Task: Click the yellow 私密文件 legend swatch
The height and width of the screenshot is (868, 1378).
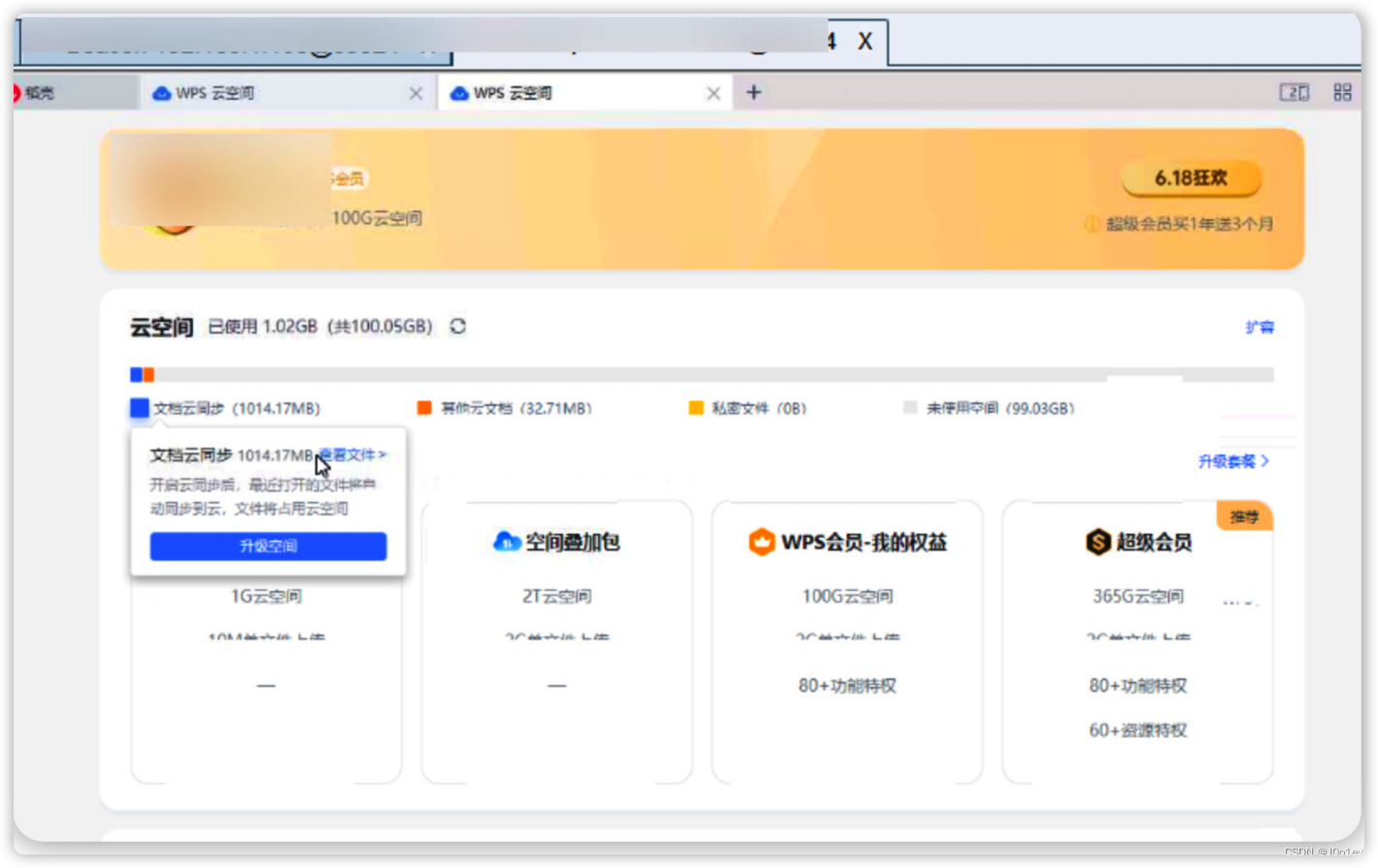Action: click(696, 408)
